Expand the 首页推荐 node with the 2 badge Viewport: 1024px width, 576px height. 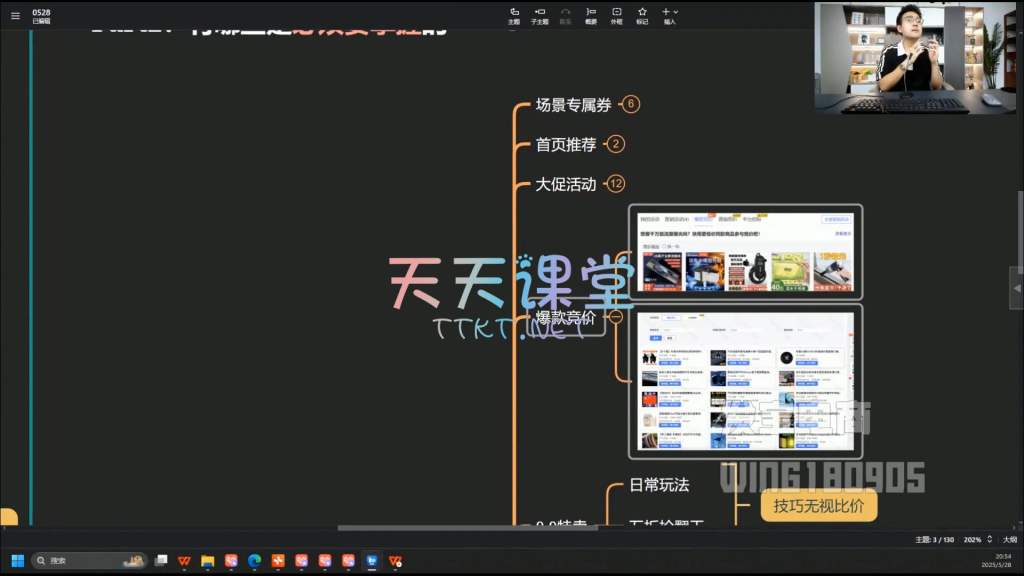point(616,144)
